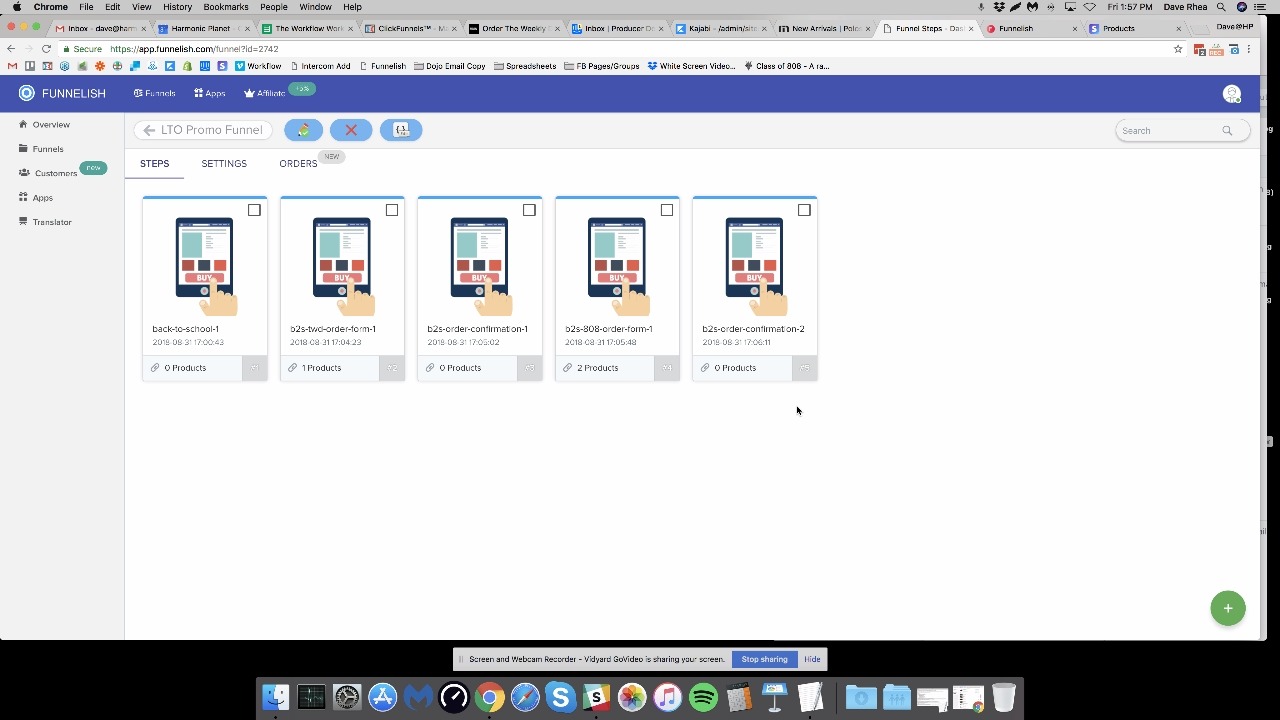This screenshot has width=1280, height=720.
Task: Open the user profile avatar icon
Action: (1231, 94)
